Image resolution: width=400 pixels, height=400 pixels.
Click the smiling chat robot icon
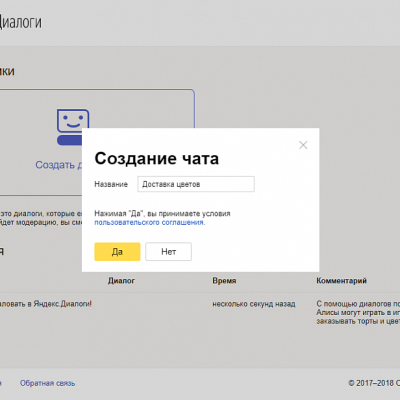pyautogui.click(x=73, y=120)
